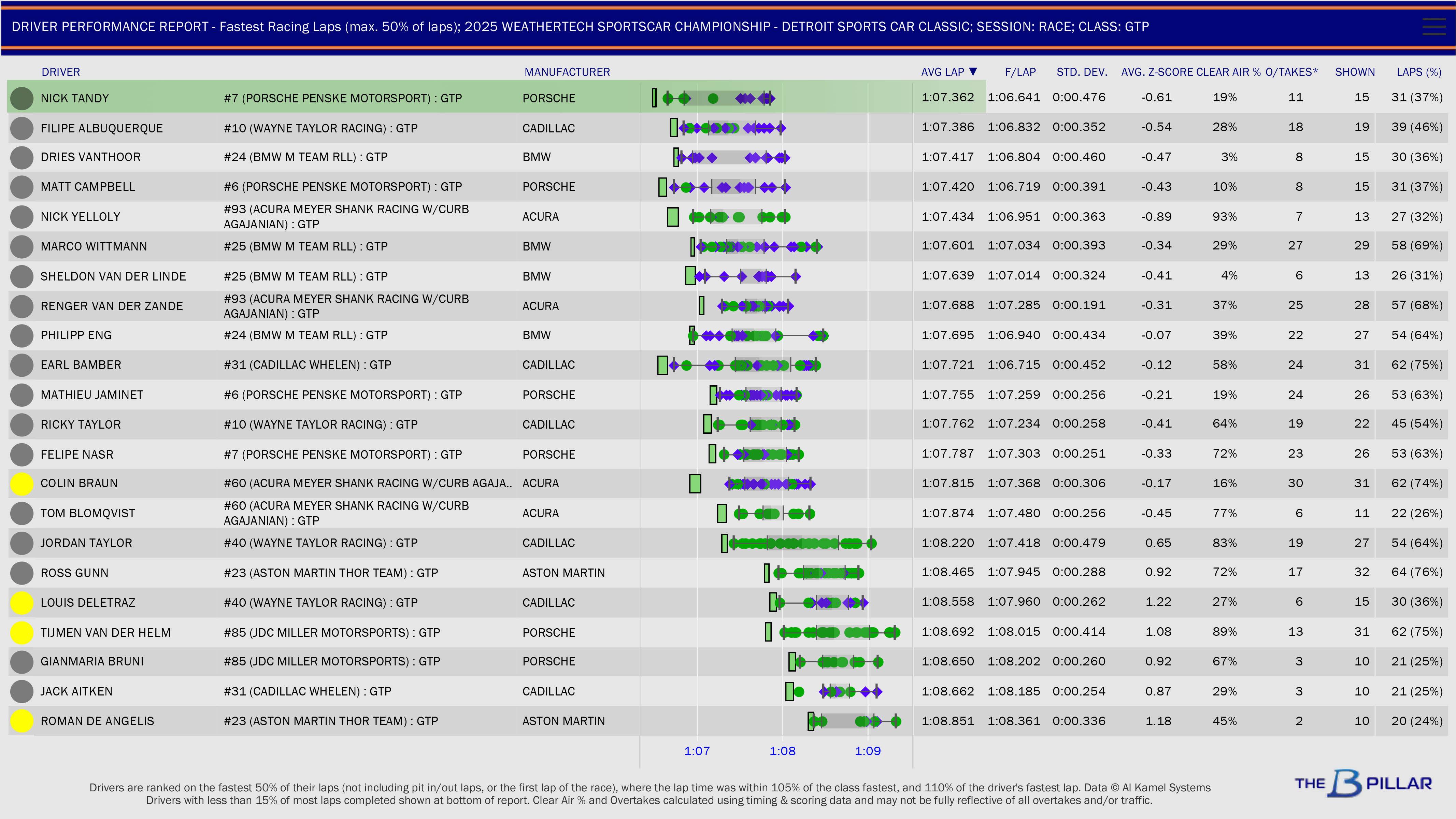
Task: Click Nick Tandy's grey driver circle
Action: [x=22, y=98]
